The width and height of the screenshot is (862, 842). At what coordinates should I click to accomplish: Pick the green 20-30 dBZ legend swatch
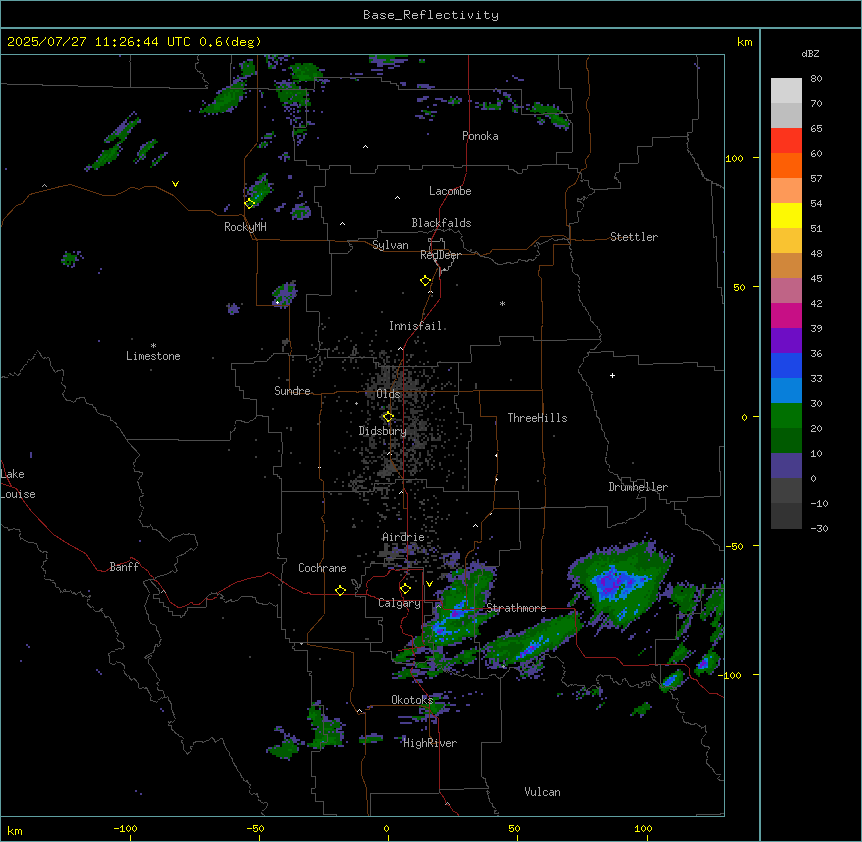click(786, 416)
